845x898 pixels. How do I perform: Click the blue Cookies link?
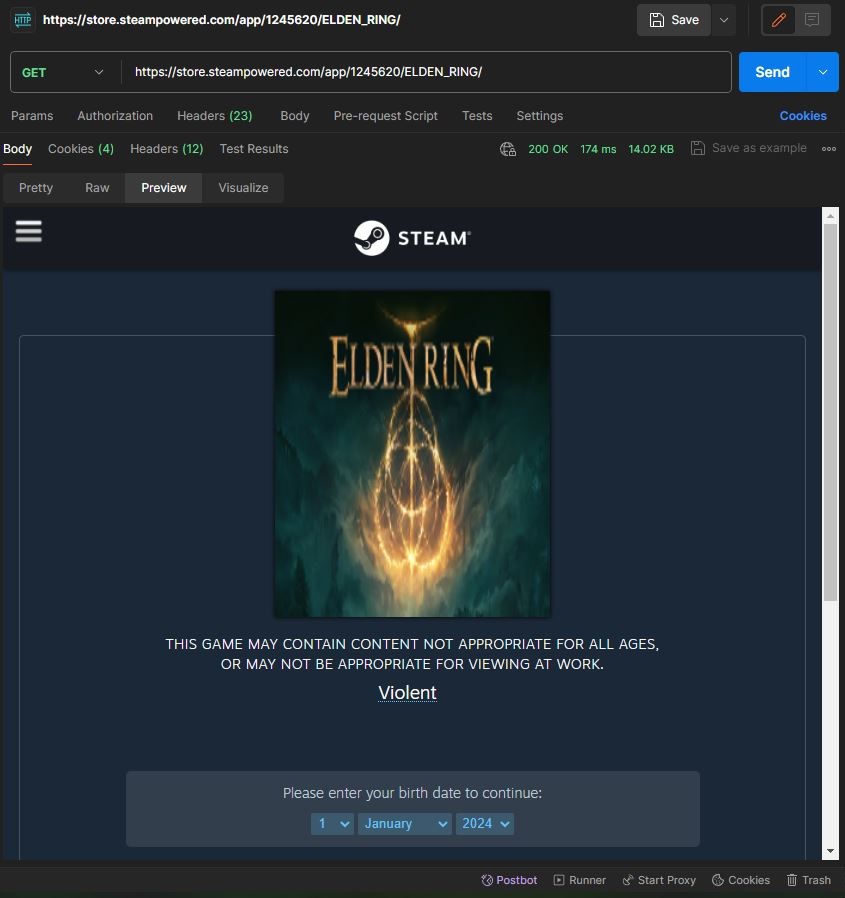click(803, 116)
